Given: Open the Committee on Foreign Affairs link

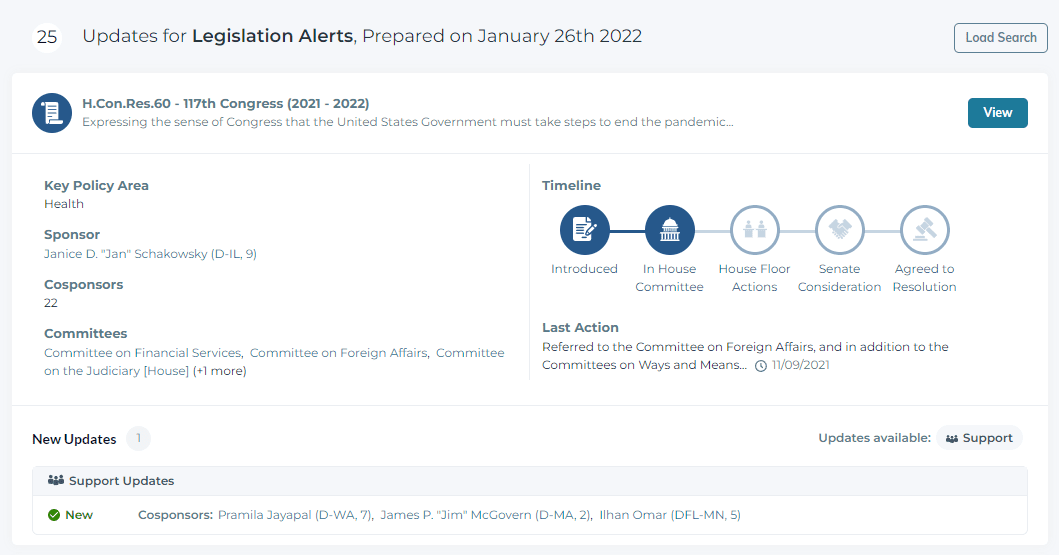Looking at the screenshot, I should 338,353.
